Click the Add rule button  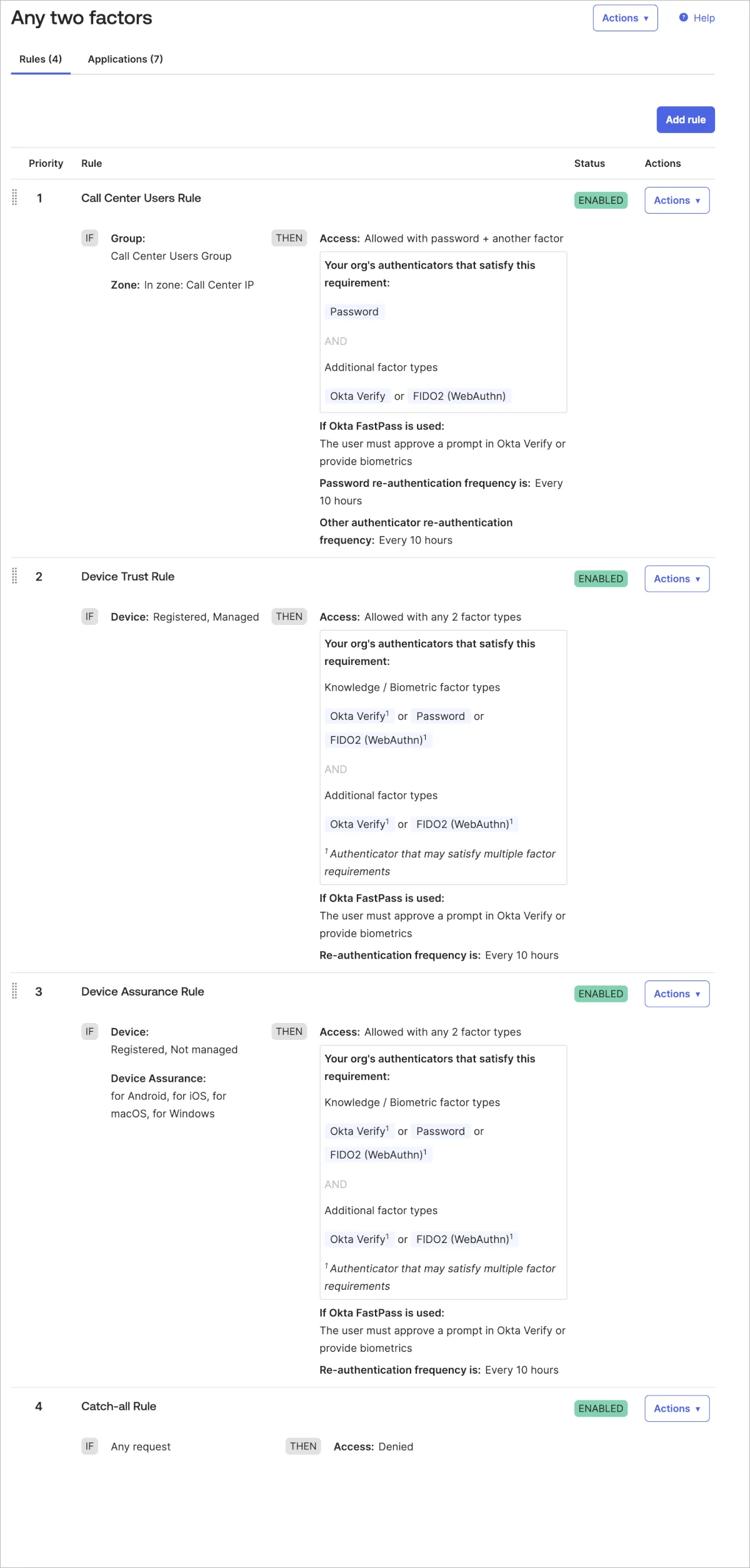(685, 120)
